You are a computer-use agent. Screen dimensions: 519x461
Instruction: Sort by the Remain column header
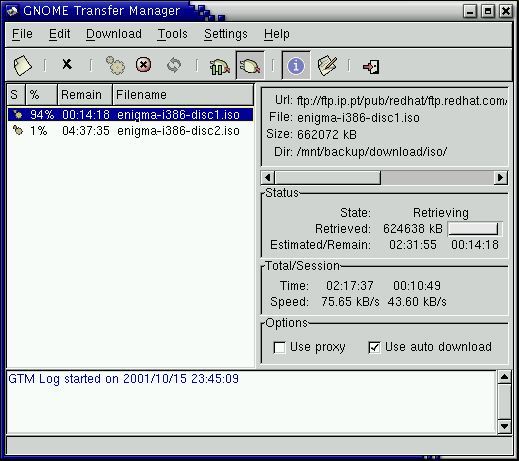click(x=85, y=95)
